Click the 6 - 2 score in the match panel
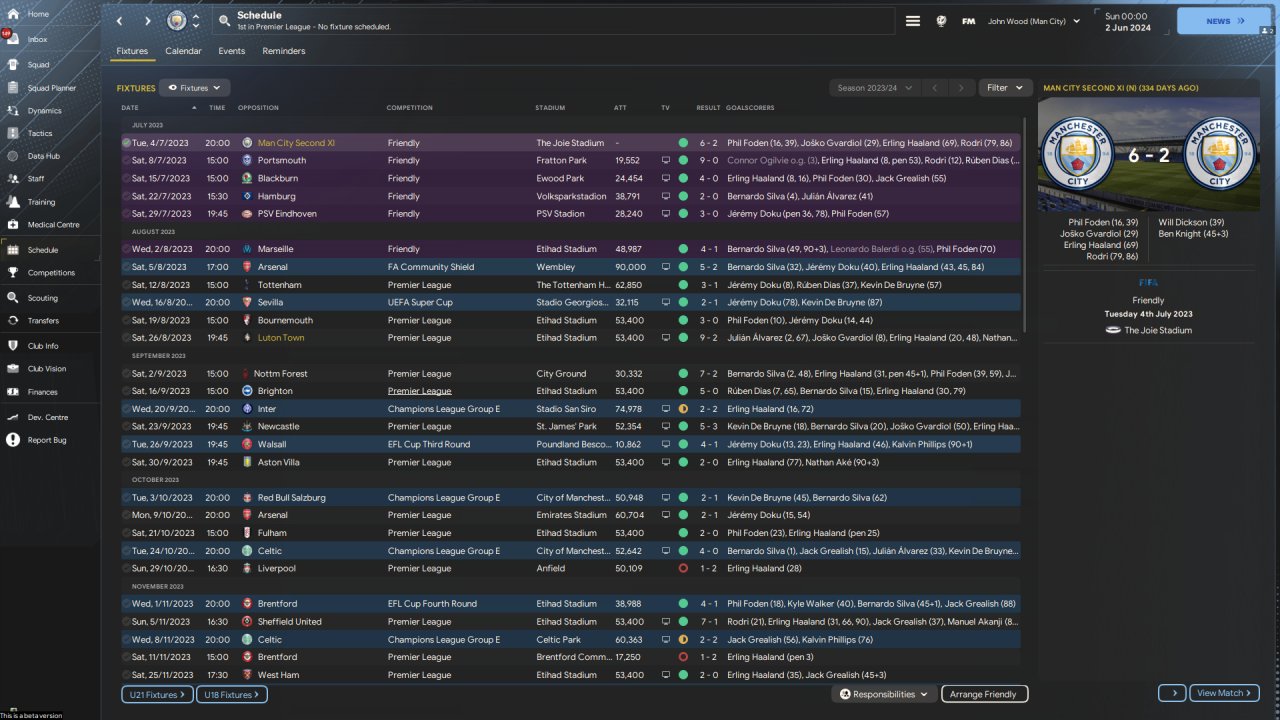This screenshot has height=720, width=1280. coord(1148,156)
